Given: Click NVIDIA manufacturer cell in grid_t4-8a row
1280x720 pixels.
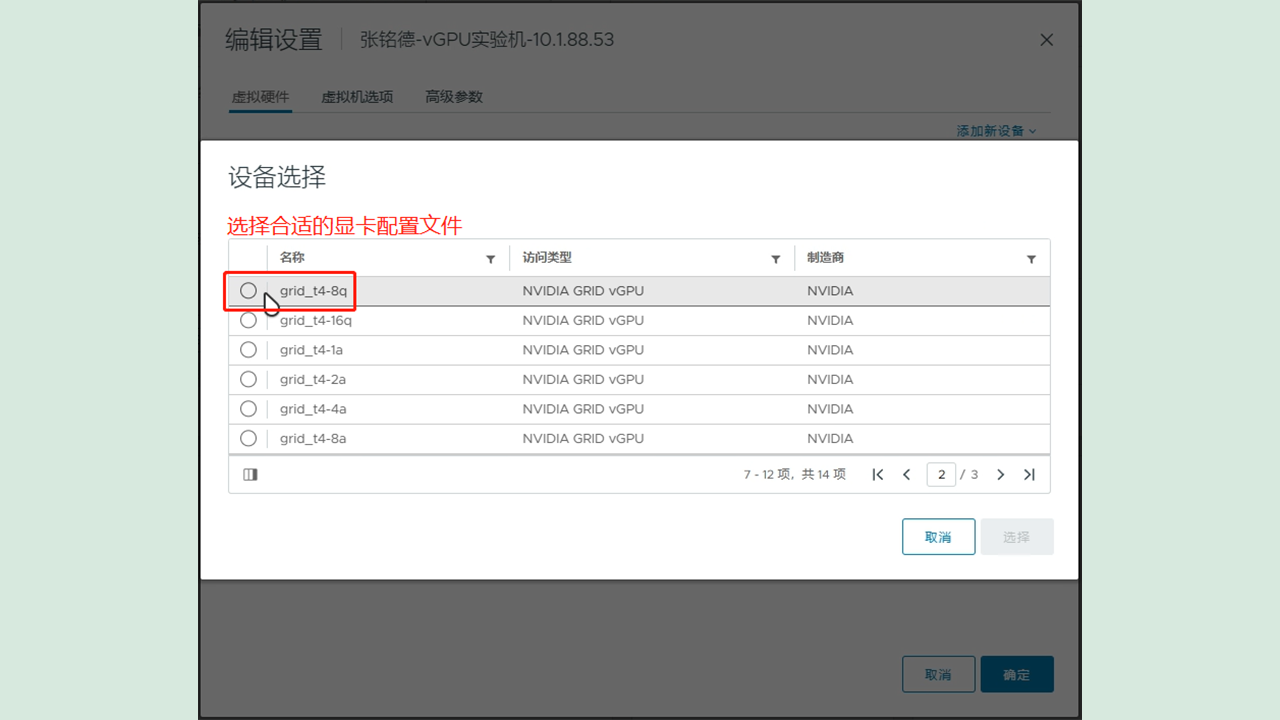Looking at the screenshot, I should coord(830,438).
